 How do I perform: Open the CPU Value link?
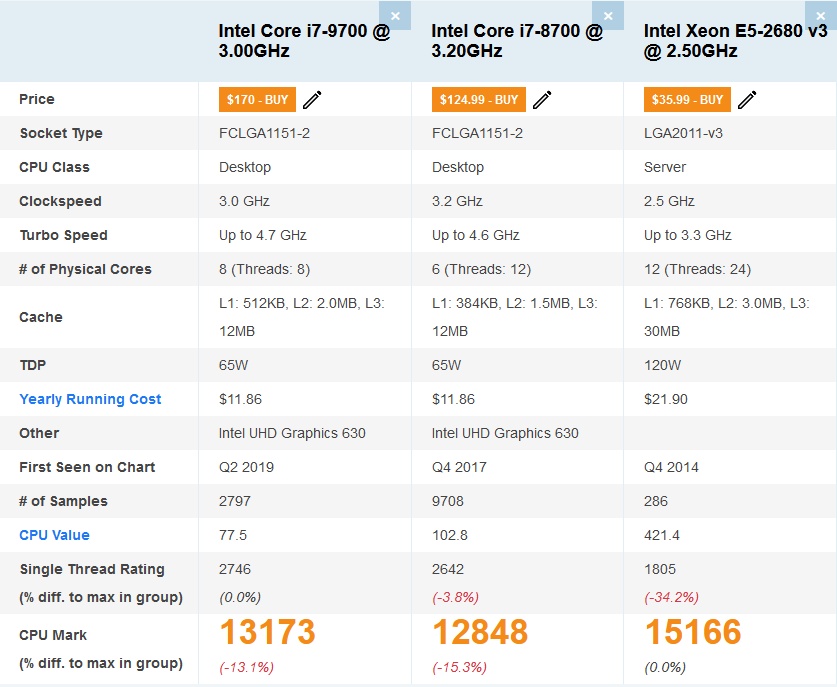click(54, 535)
